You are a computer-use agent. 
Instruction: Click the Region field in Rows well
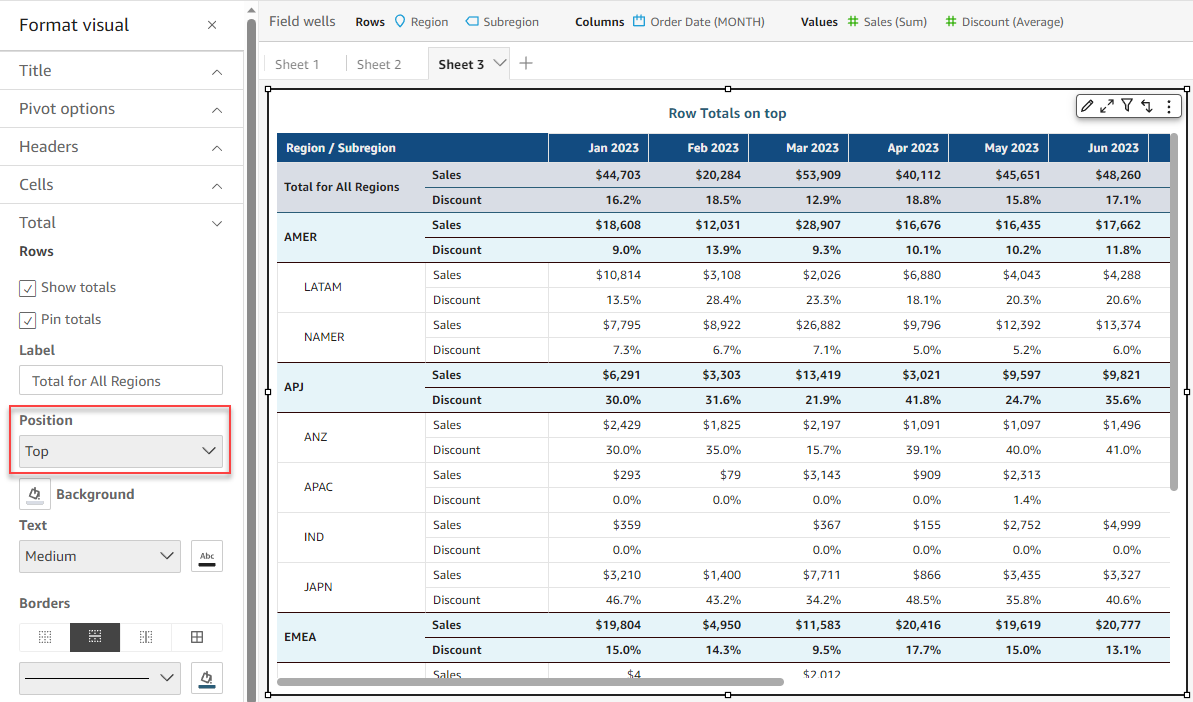pyautogui.click(x=422, y=22)
